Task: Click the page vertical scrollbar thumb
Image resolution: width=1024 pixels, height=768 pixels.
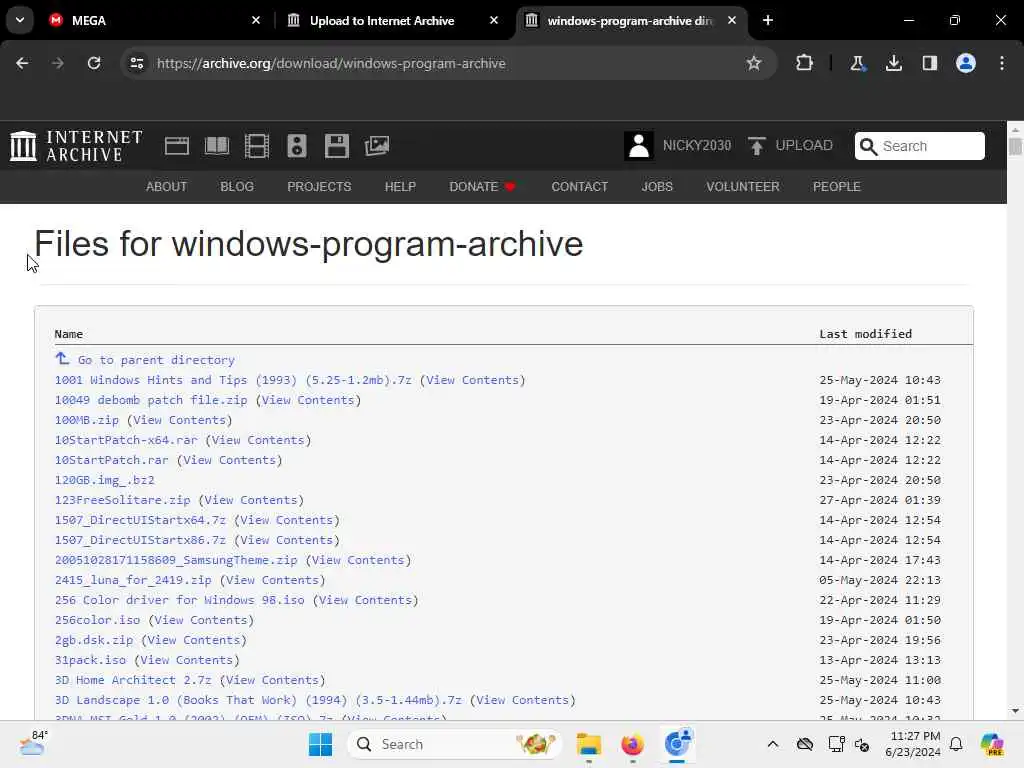Action: click(1015, 146)
